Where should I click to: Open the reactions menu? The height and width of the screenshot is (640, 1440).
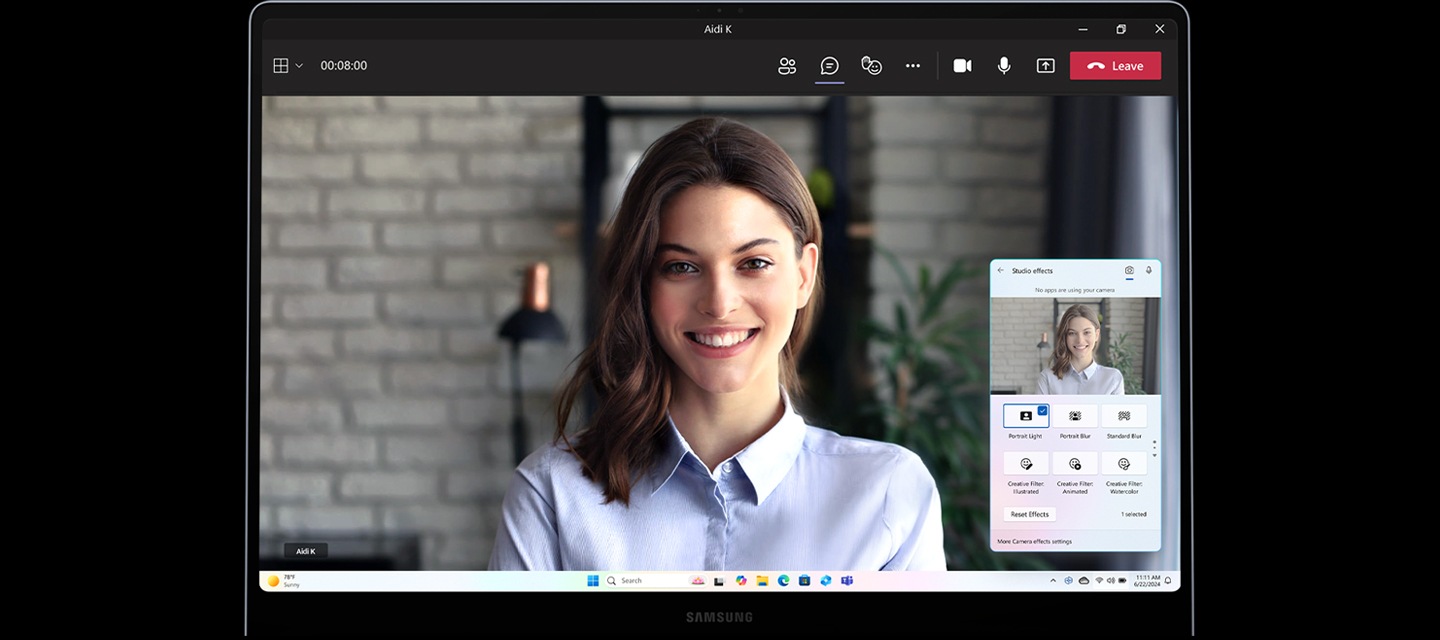point(872,66)
